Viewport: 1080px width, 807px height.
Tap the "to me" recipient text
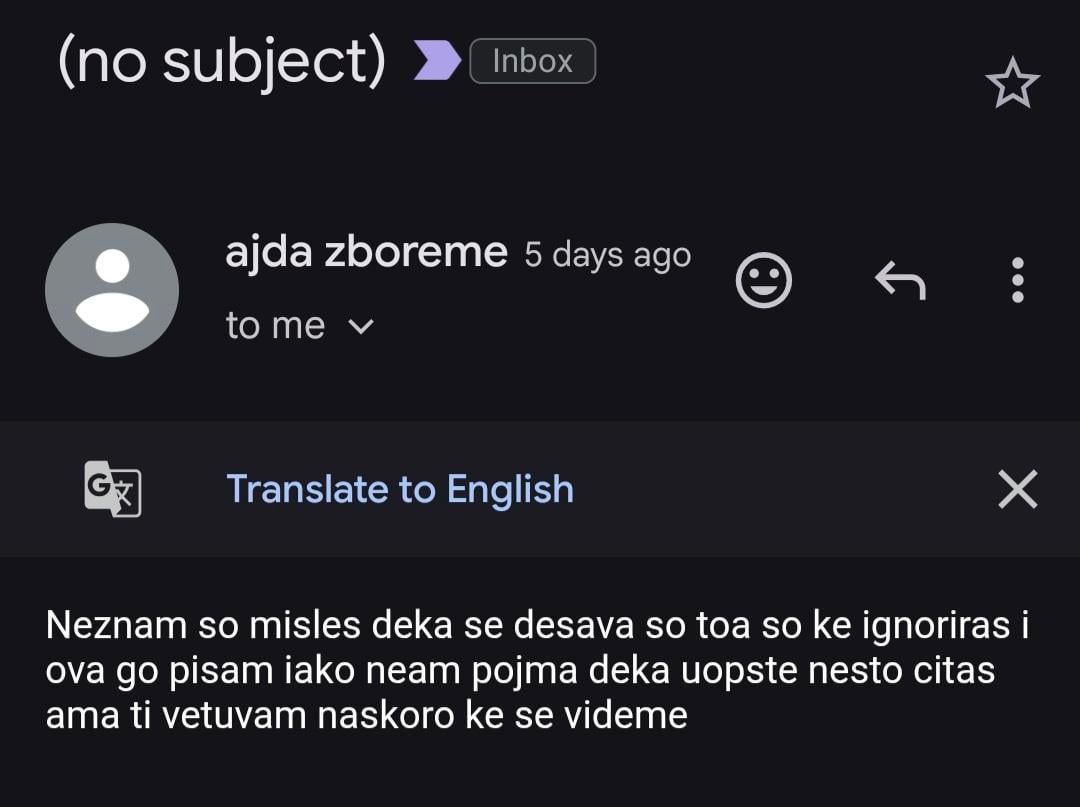pos(275,326)
